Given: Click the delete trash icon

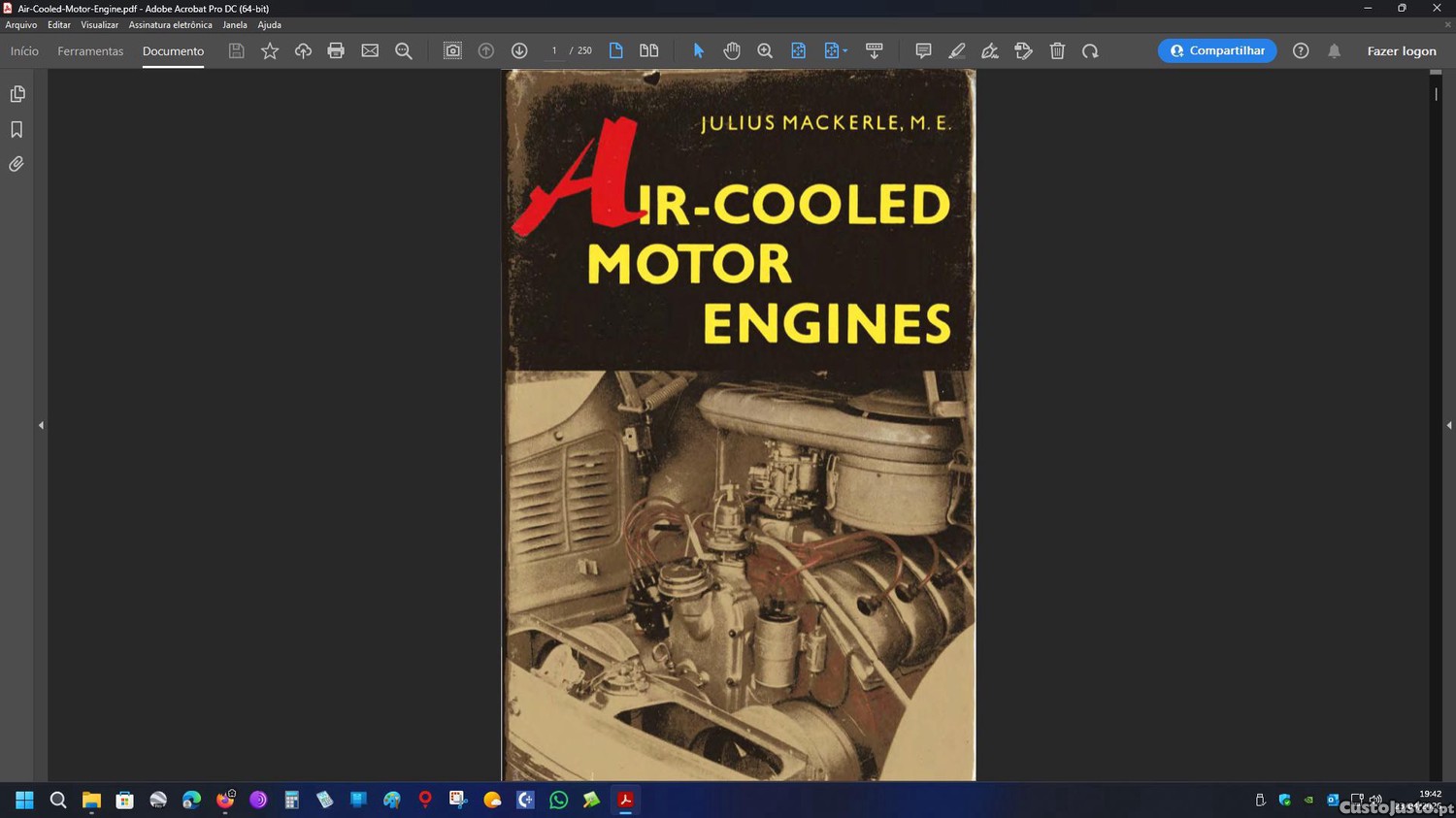Looking at the screenshot, I should click(x=1057, y=50).
